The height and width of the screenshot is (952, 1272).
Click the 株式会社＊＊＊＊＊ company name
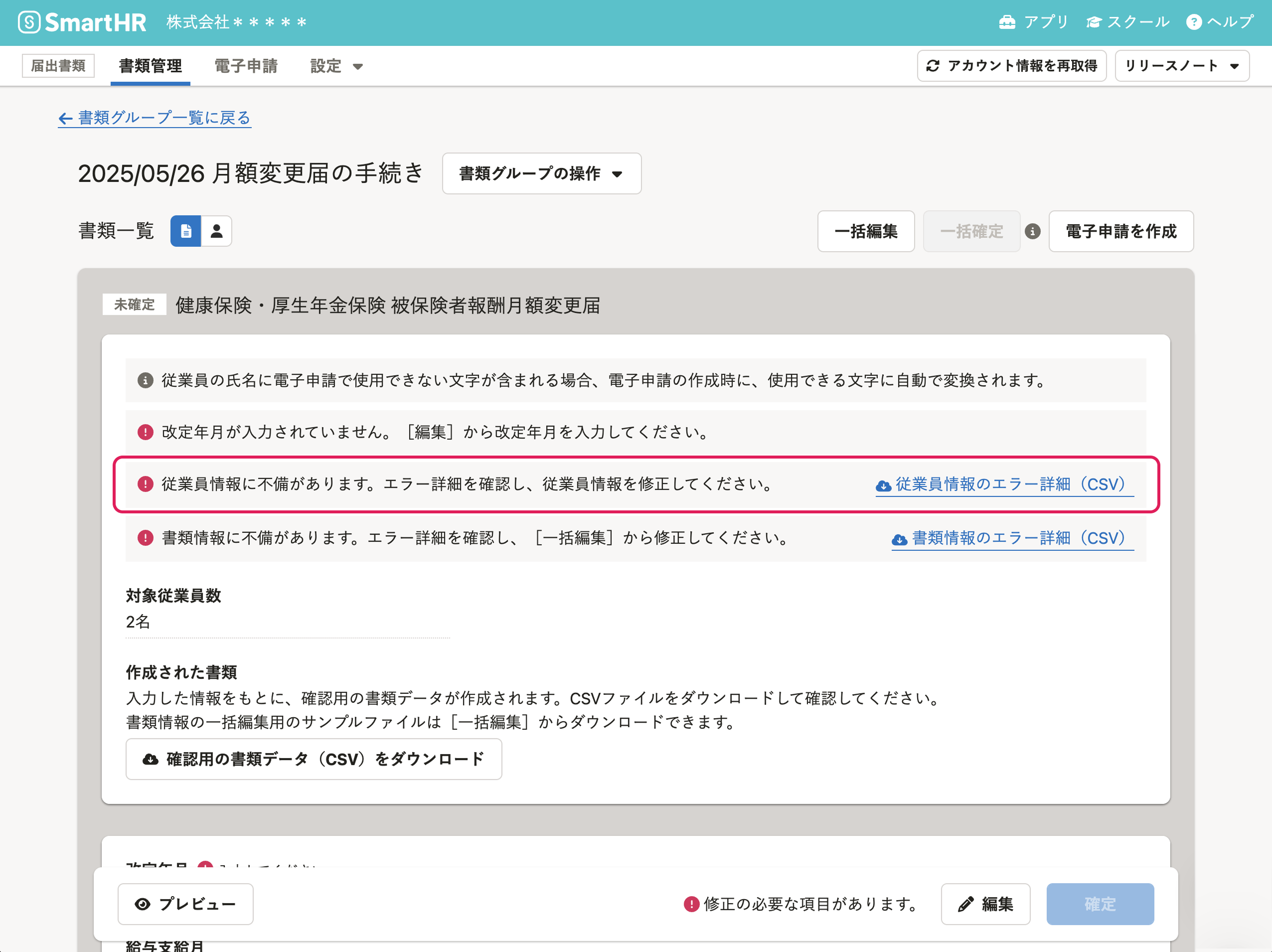237,22
